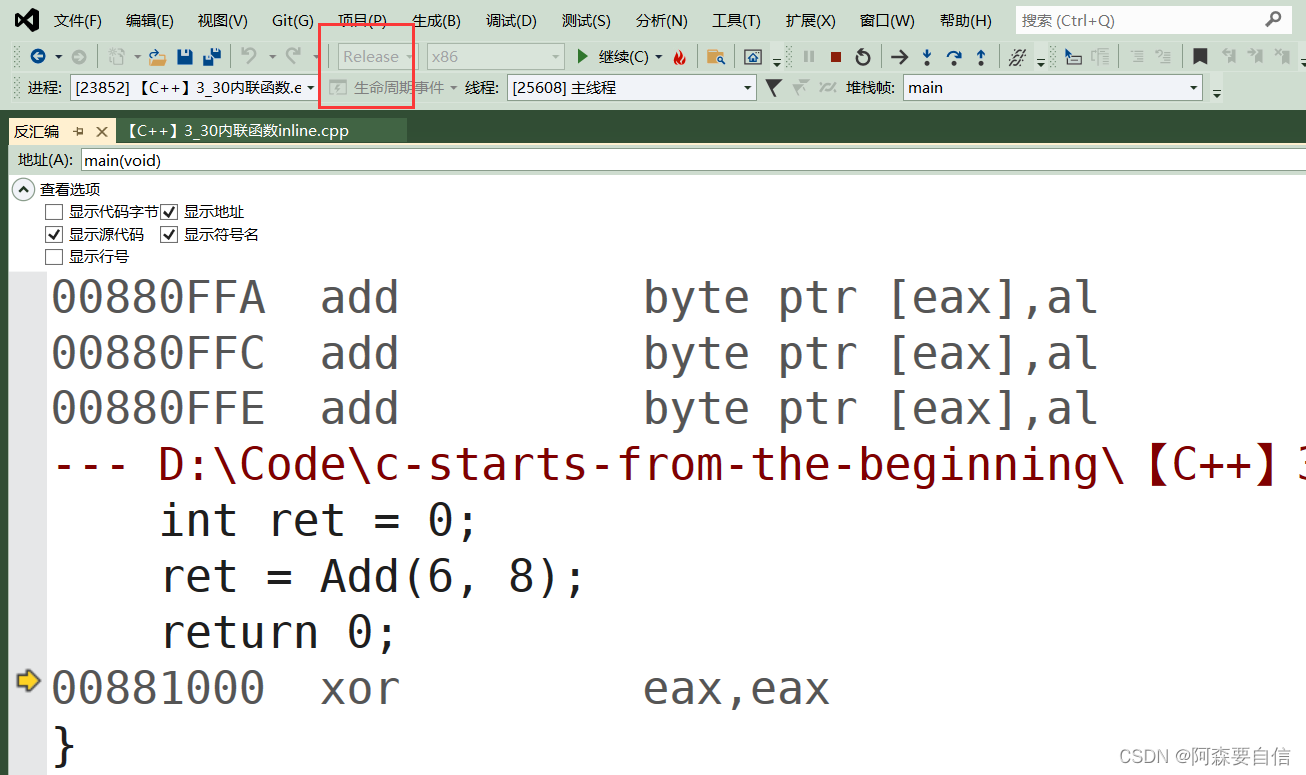Open the 工具(T) menu

pyautogui.click(x=736, y=20)
